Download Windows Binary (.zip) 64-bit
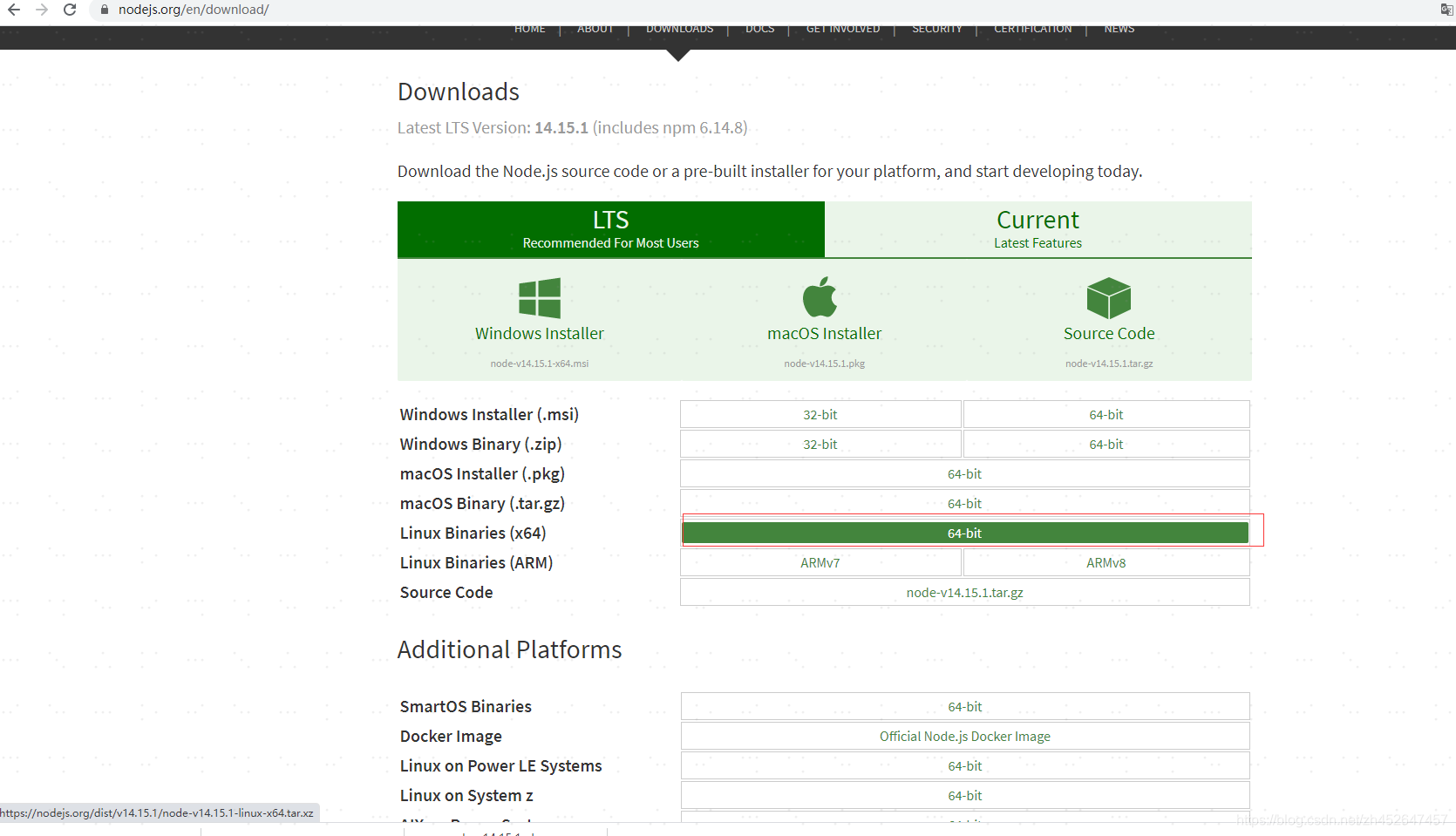 (1106, 445)
